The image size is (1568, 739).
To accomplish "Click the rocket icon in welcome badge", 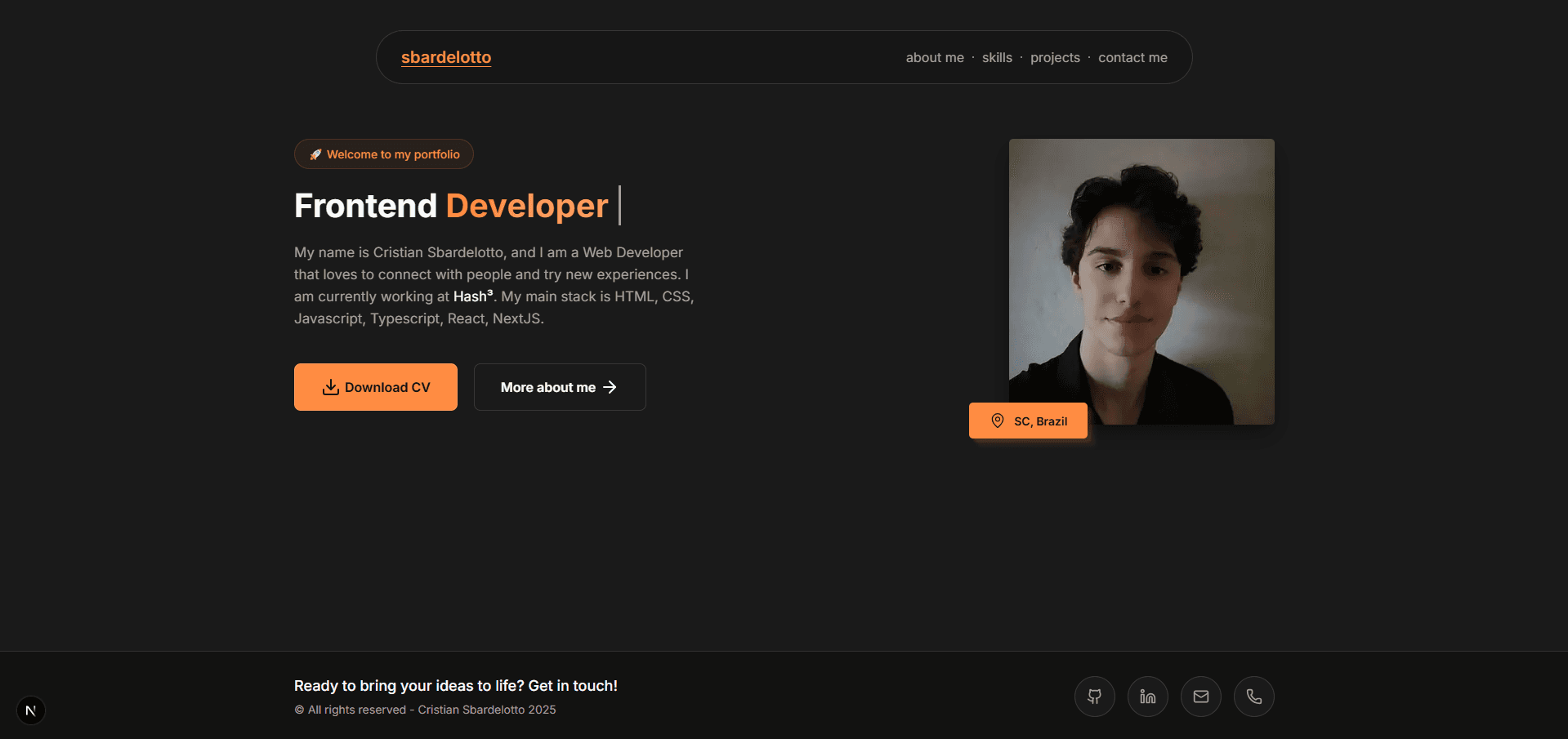I will click(315, 154).
